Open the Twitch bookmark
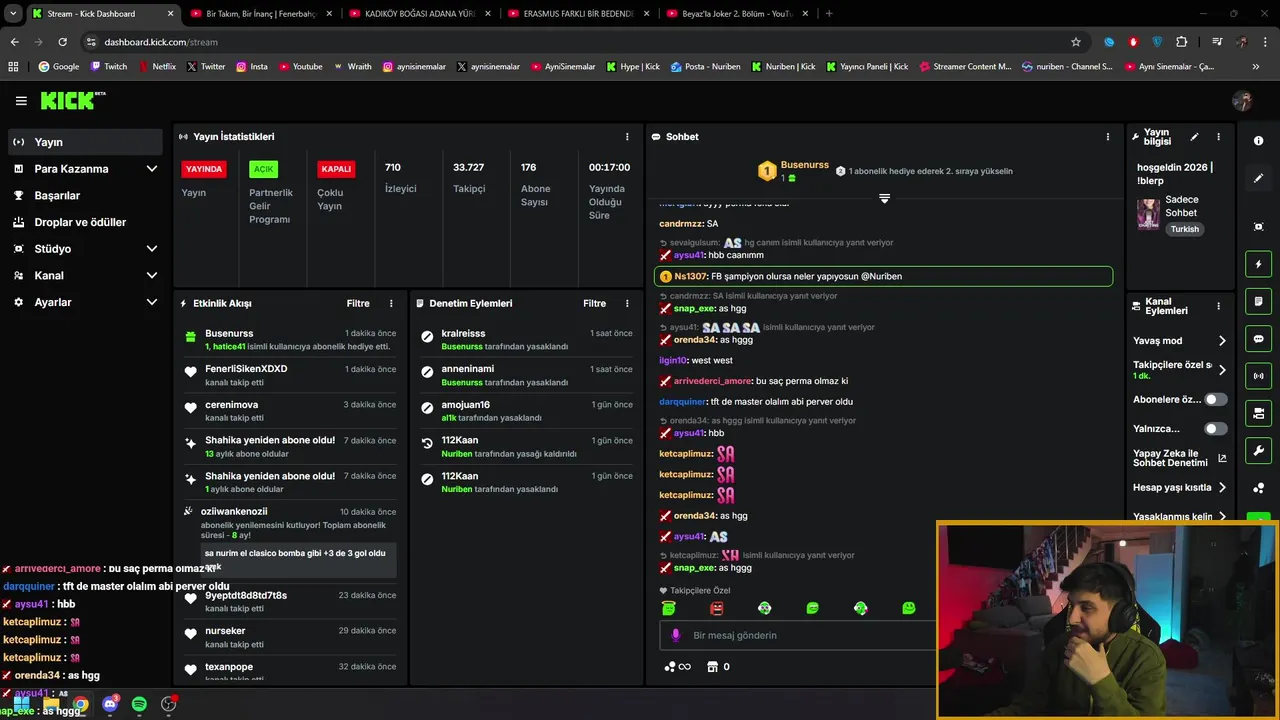The image size is (1280, 720). pyautogui.click(x=109, y=67)
